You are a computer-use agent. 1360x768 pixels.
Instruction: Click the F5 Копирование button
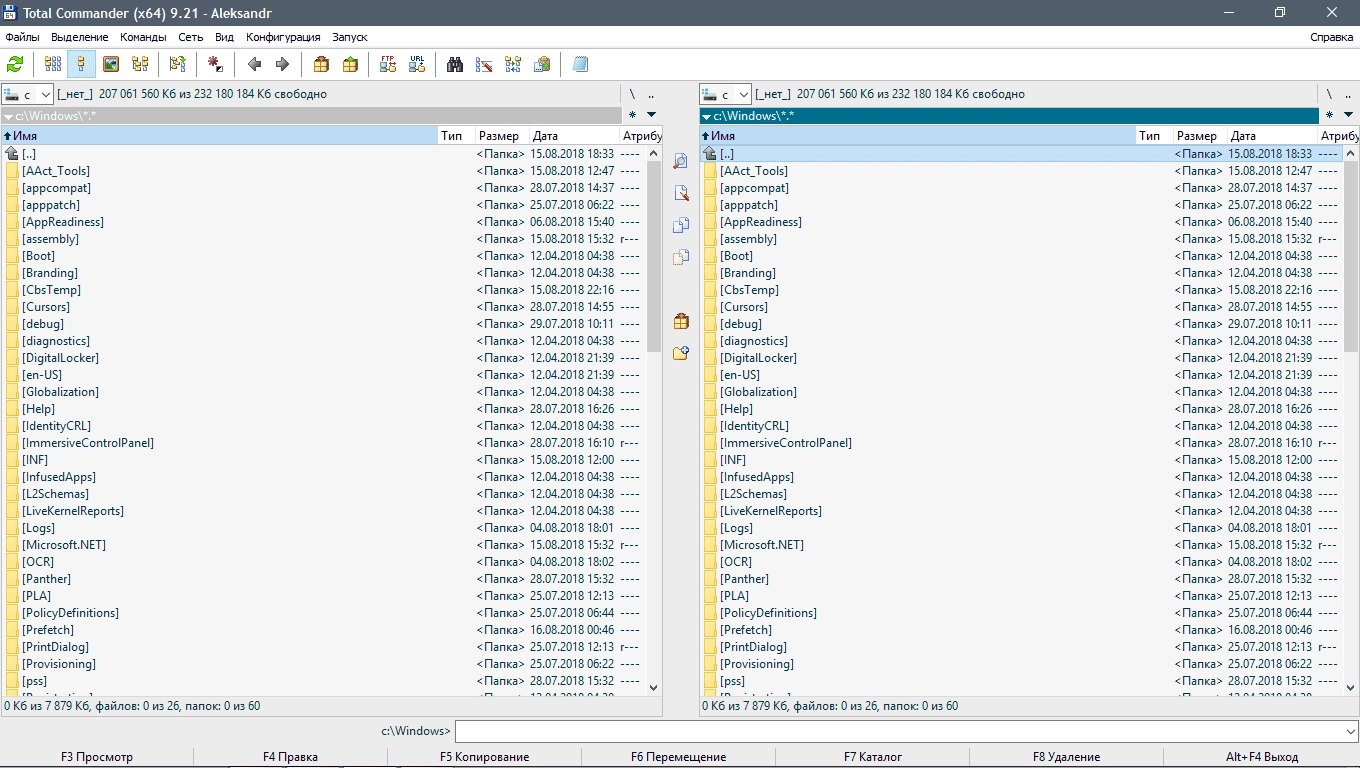484,757
